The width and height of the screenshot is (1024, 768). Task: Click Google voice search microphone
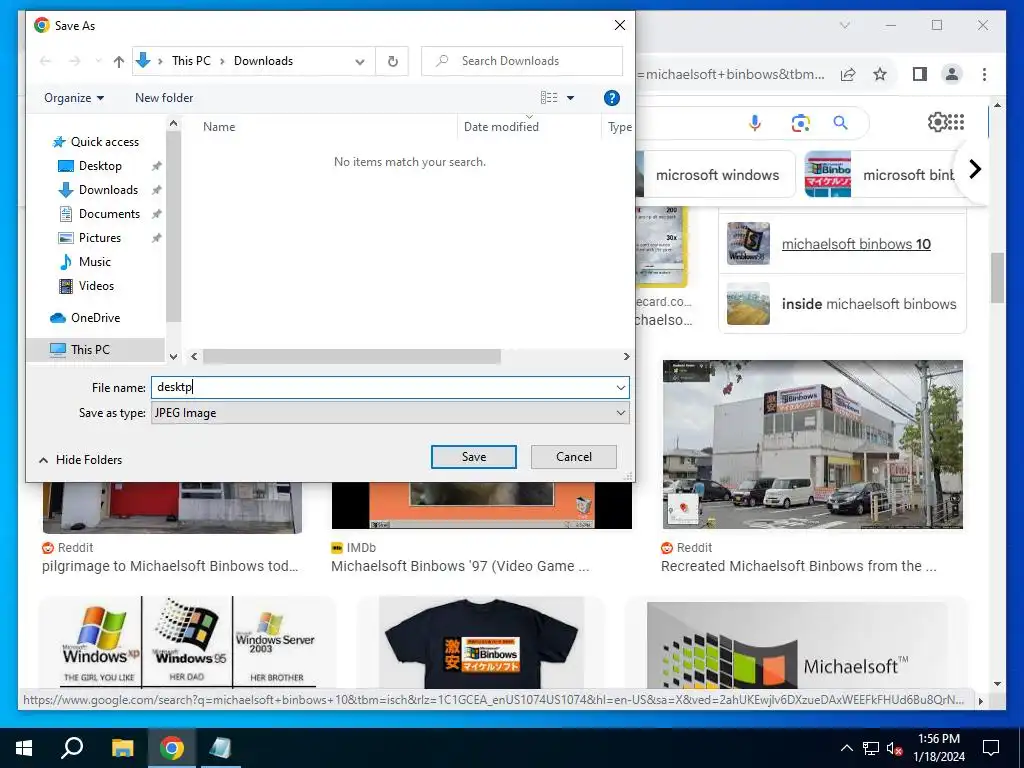(755, 122)
